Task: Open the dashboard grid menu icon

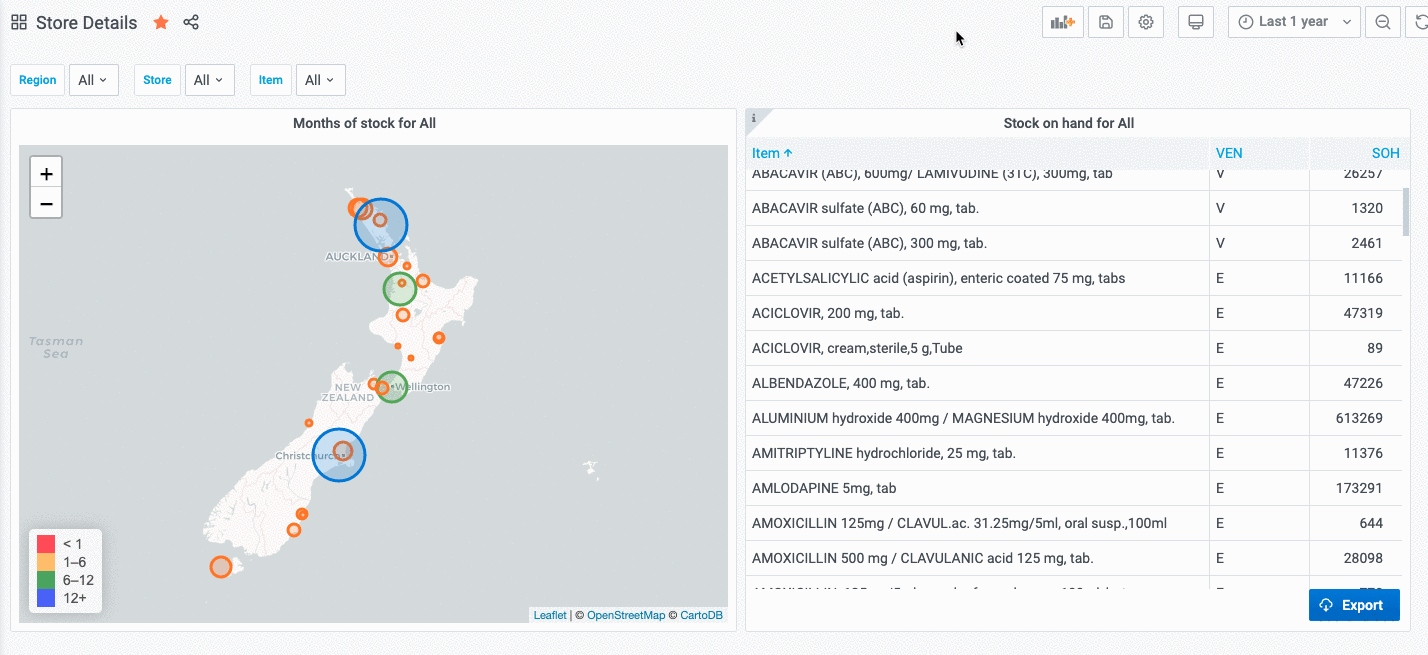Action: [19, 22]
